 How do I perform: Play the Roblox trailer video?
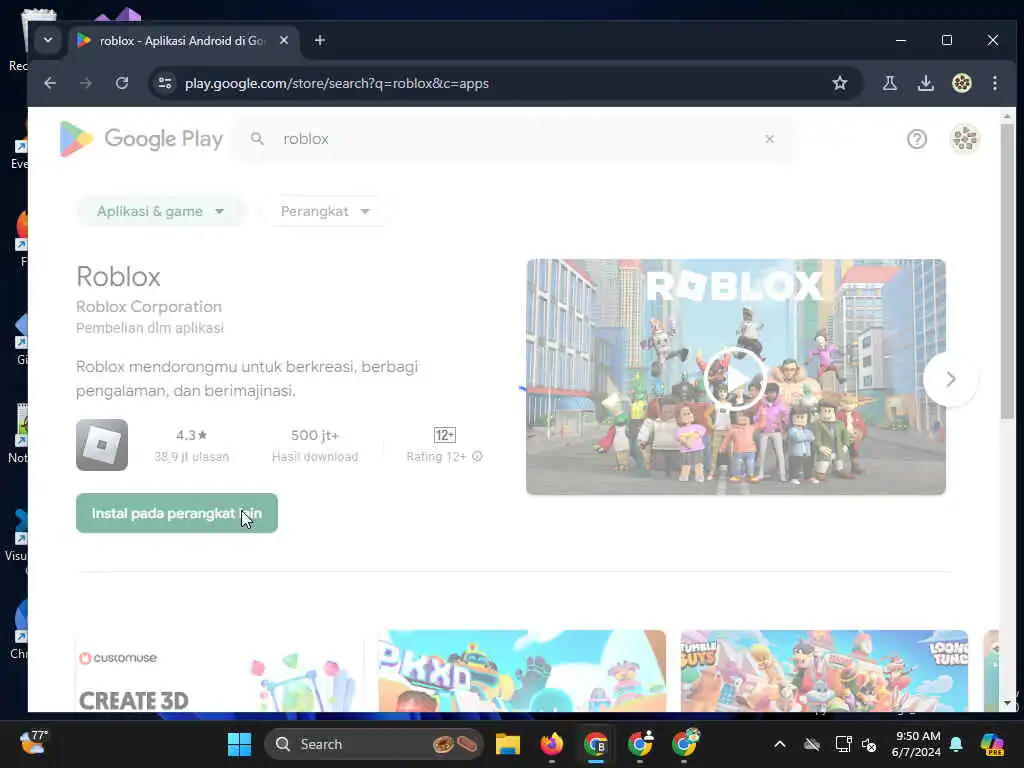735,378
